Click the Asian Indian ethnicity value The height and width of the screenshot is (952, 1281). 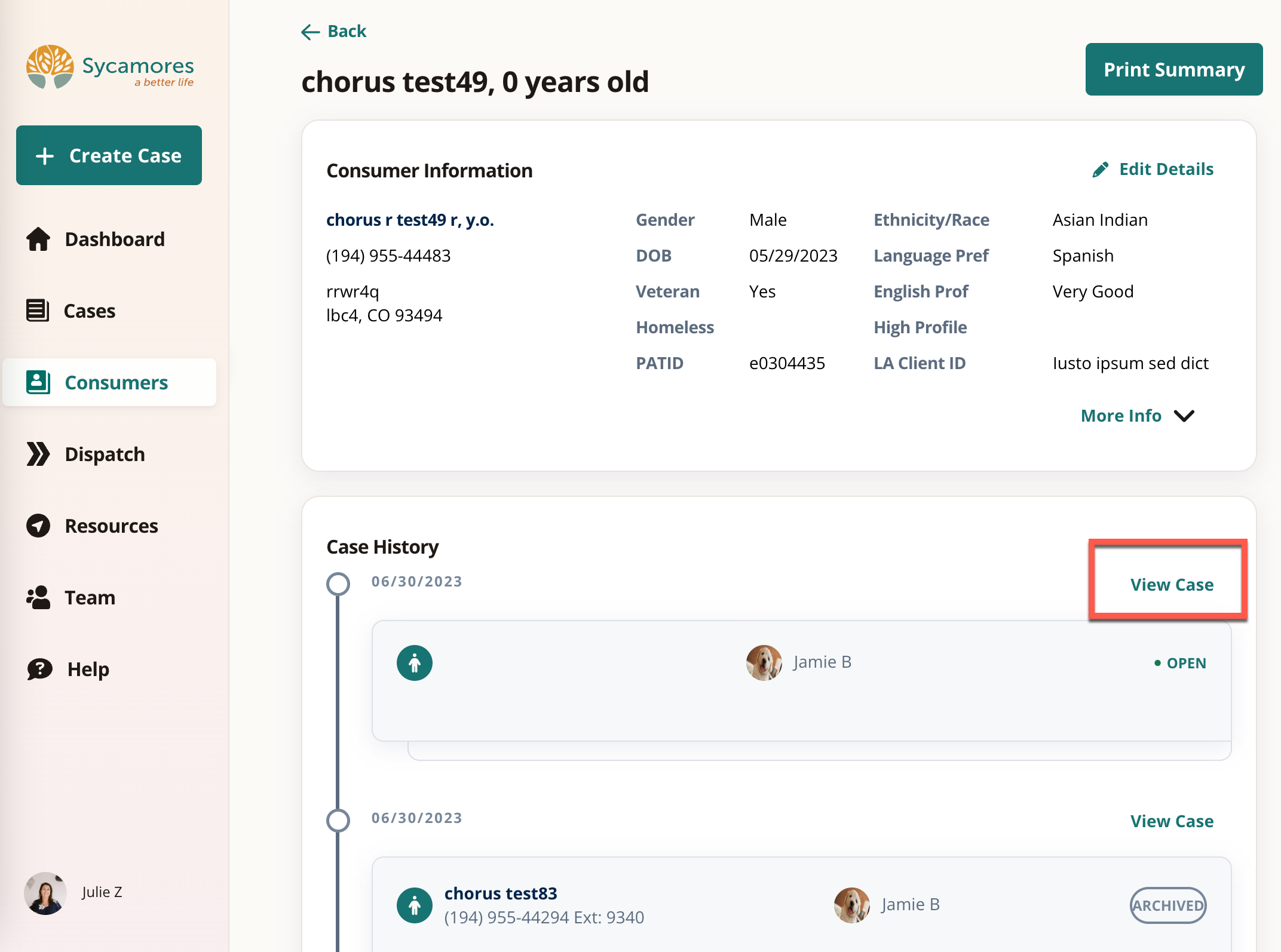coord(1100,220)
